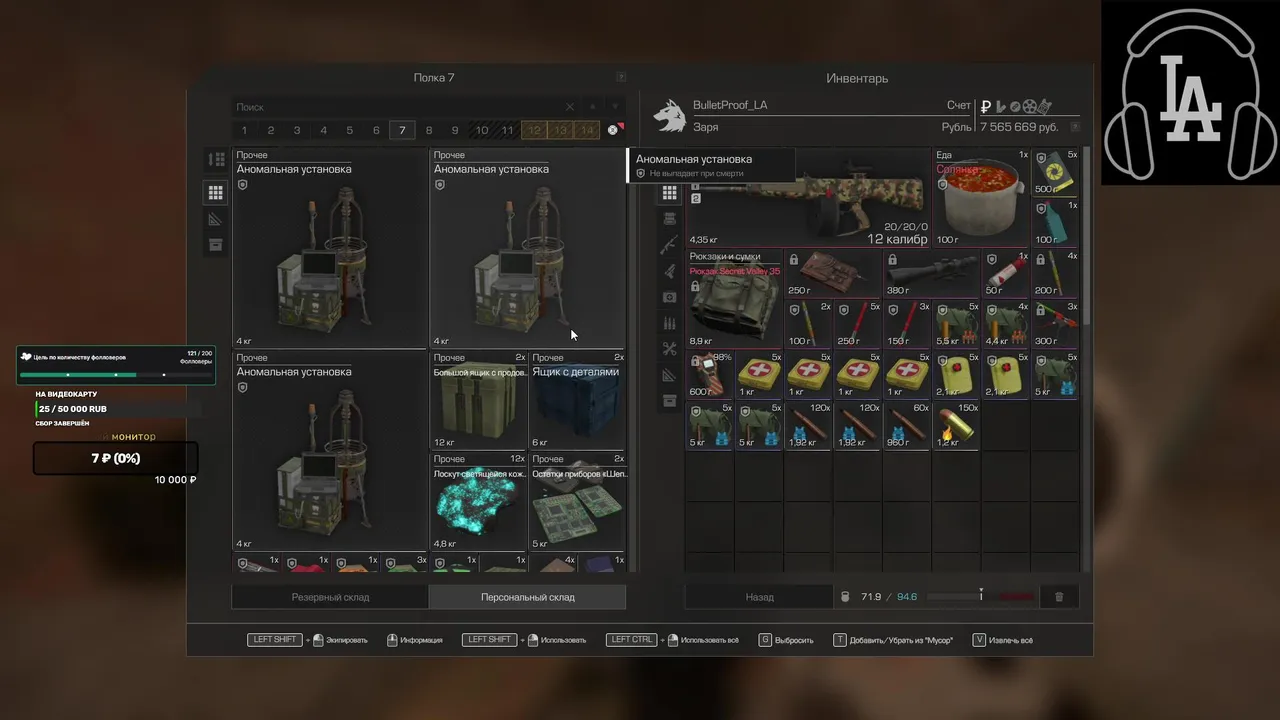Click the archive box icon in the shelf sidebar

tap(215, 245)
